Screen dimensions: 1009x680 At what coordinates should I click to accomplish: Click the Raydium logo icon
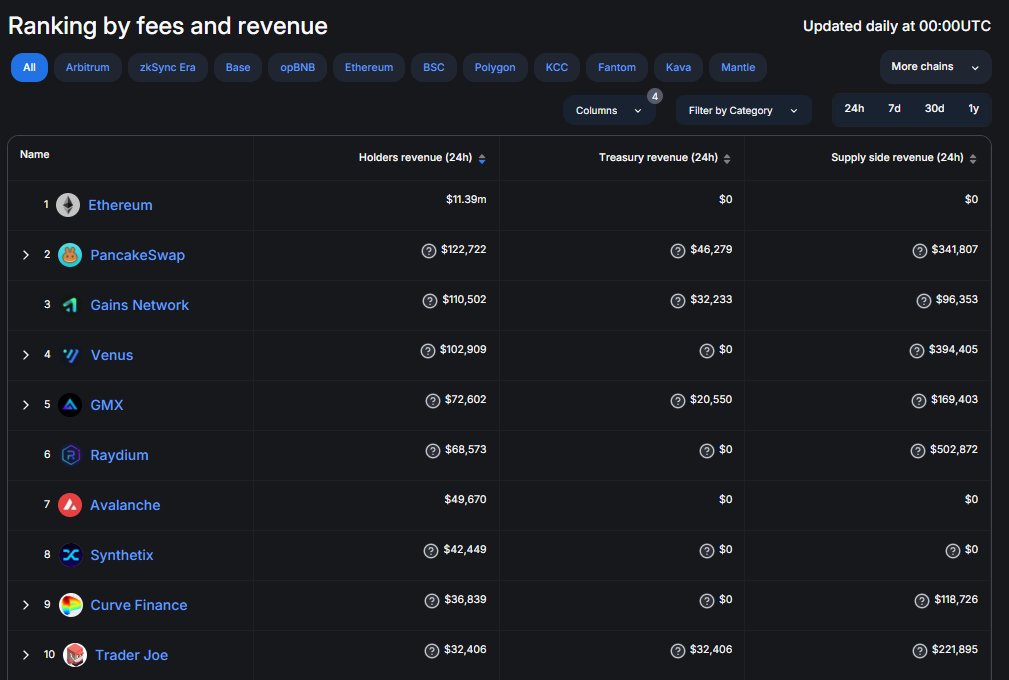(70, 455)
